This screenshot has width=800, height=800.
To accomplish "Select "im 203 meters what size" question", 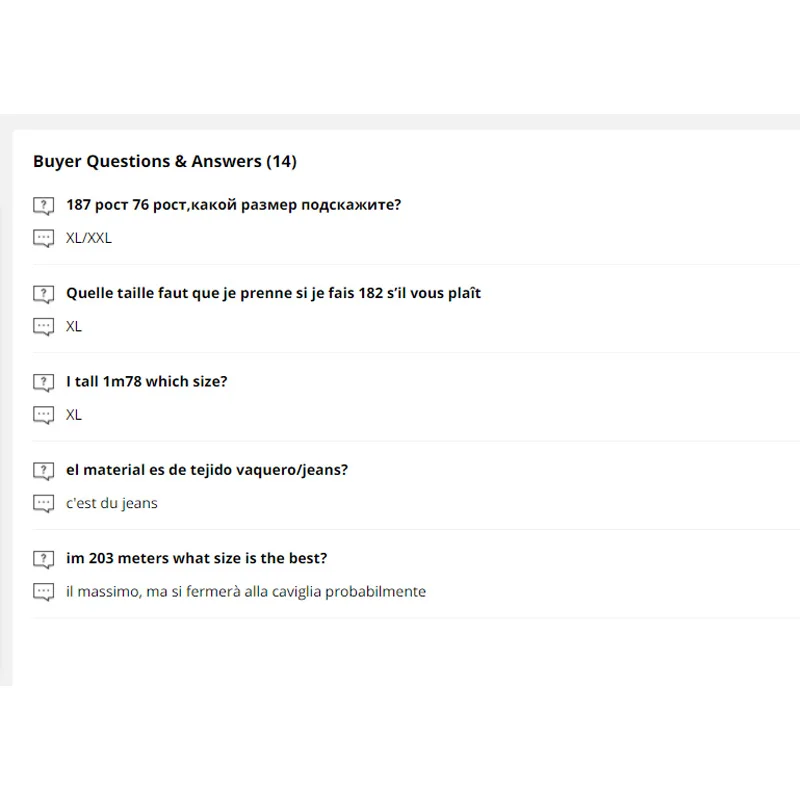I will (196, 558).
